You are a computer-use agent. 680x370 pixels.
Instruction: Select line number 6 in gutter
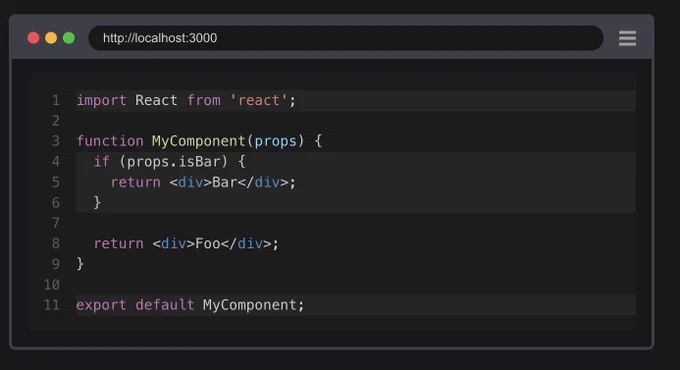pos(56,203)
